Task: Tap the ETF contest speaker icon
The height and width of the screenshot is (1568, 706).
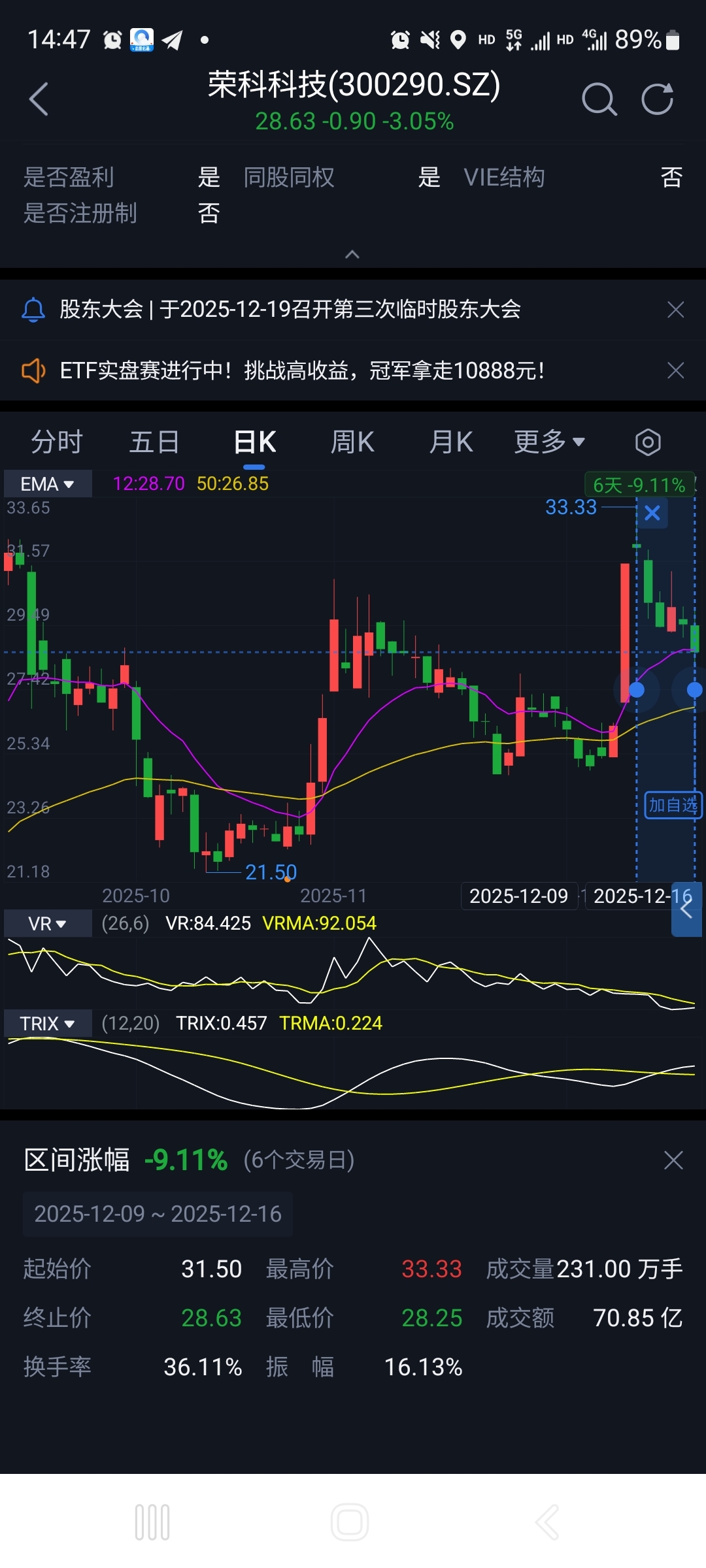Action: (33, 370)
